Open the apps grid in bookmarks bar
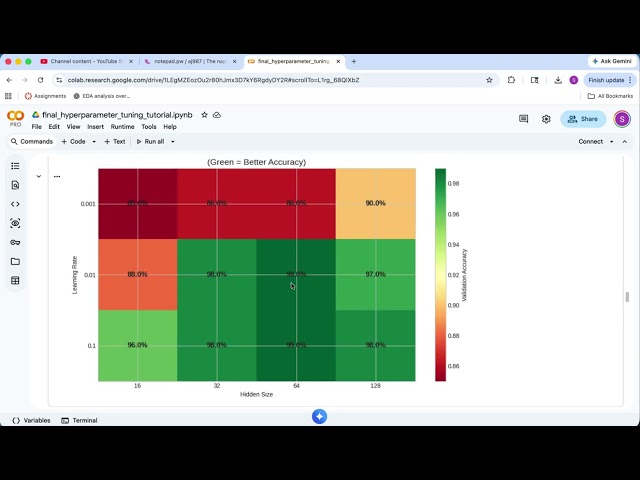 (x=8, y=96)
